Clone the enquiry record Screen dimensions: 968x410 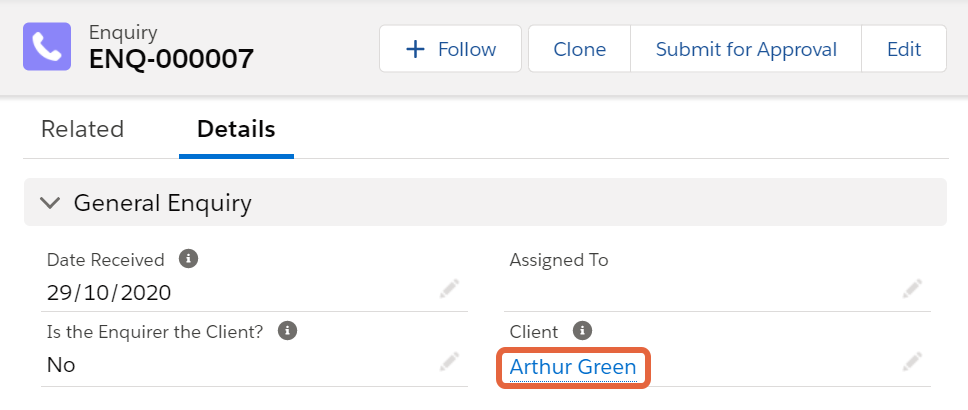(580, 49)
